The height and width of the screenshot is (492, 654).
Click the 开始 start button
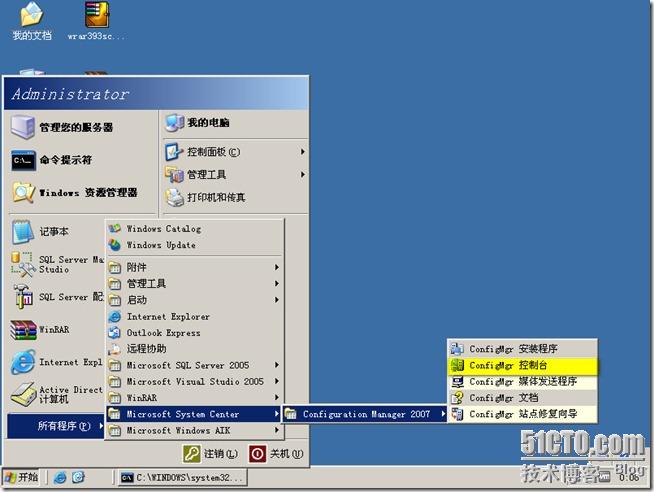pyautogui.click(x=21, y=477)
